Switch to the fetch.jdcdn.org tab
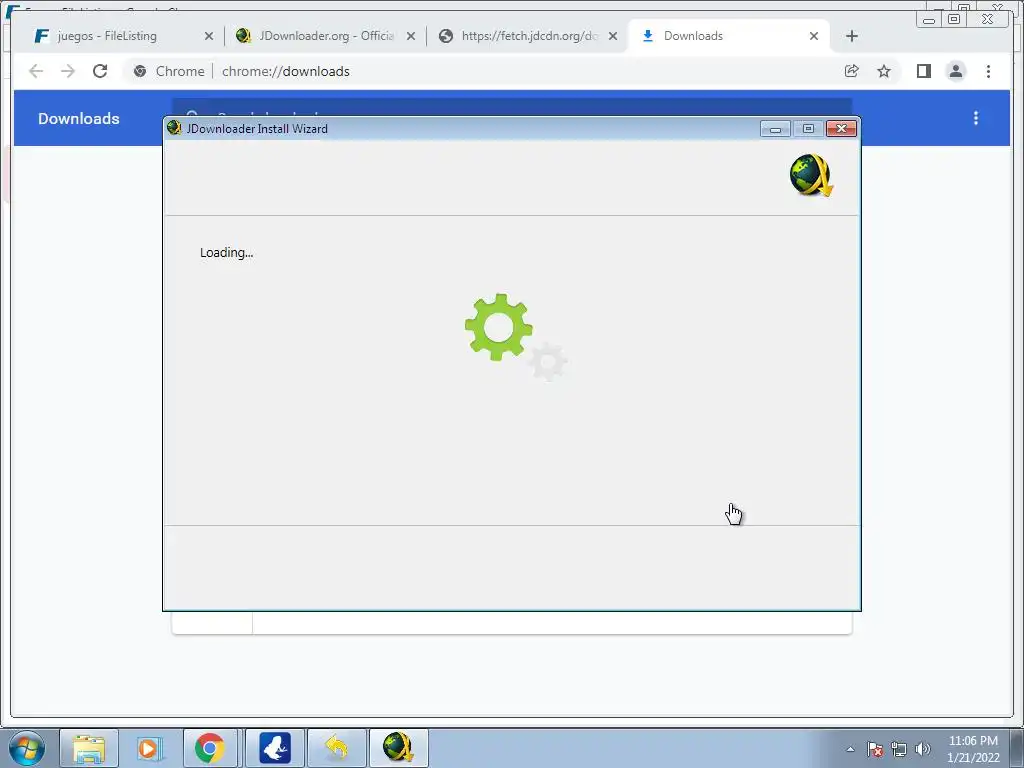Image resolution: width=1024 pixels, height=768 pixels. 527,36
